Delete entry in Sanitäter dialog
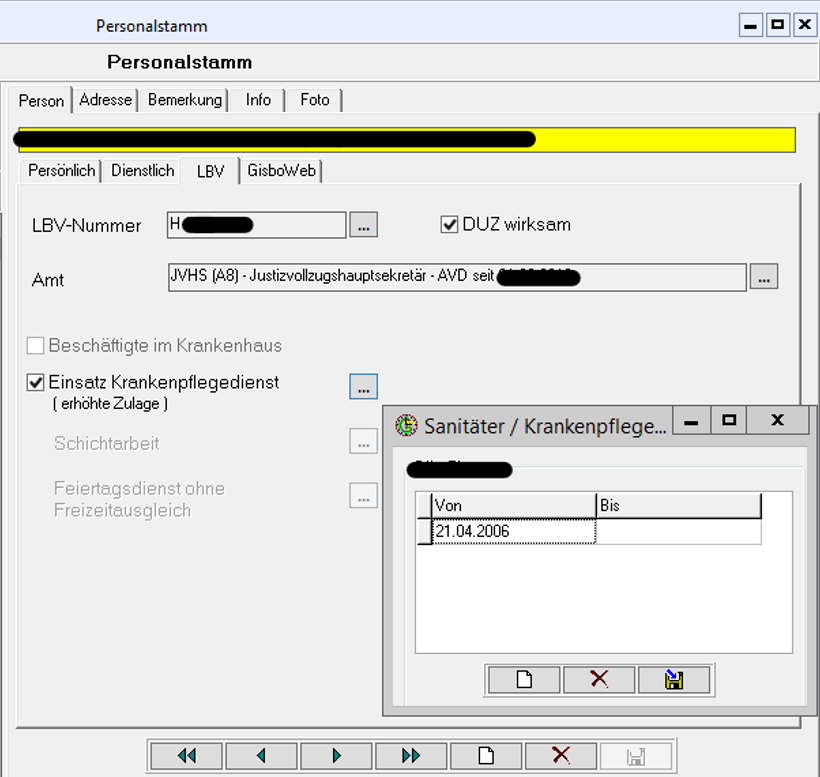 tap(599, 680)
